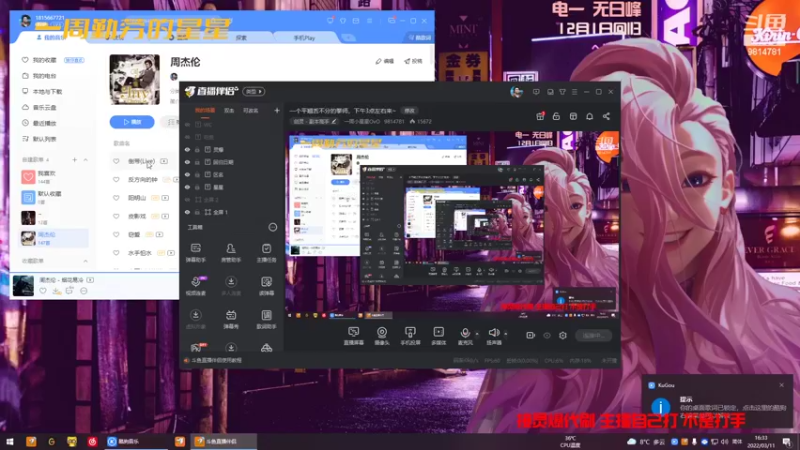Toggle visibility of 全屏 1 source

tap(187, 212)
